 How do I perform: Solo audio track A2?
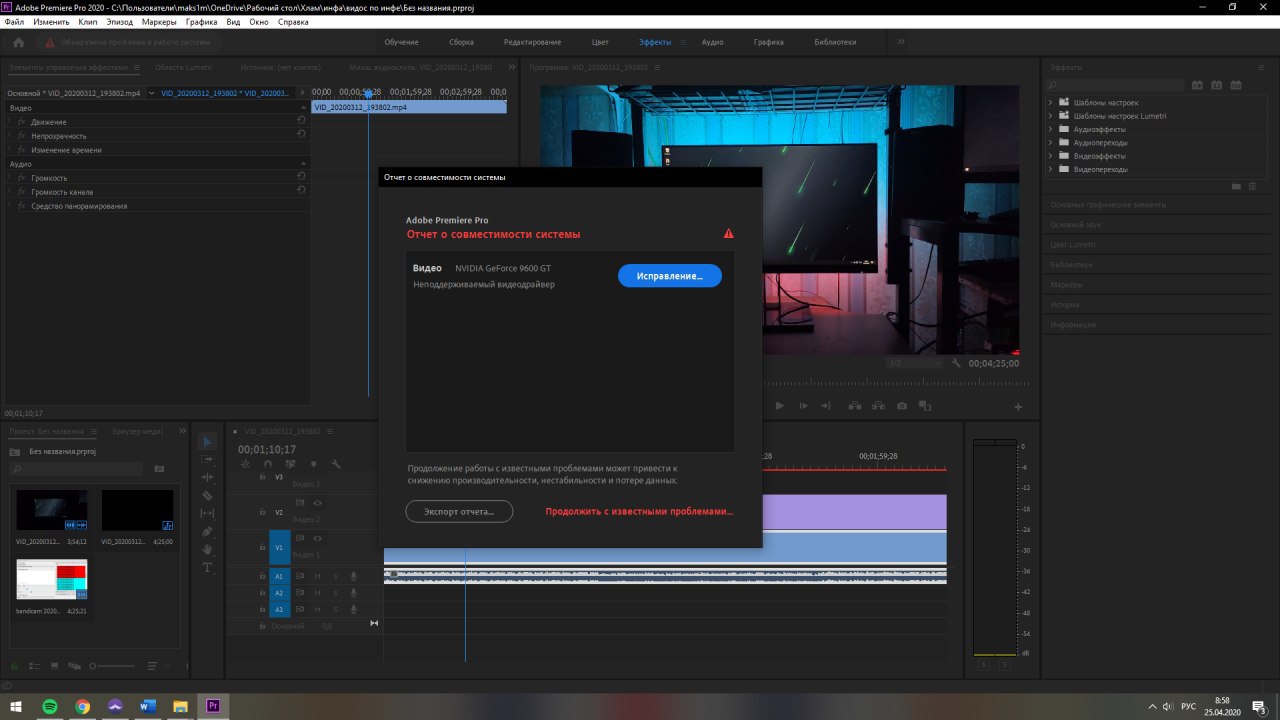(x=335, y=593)
